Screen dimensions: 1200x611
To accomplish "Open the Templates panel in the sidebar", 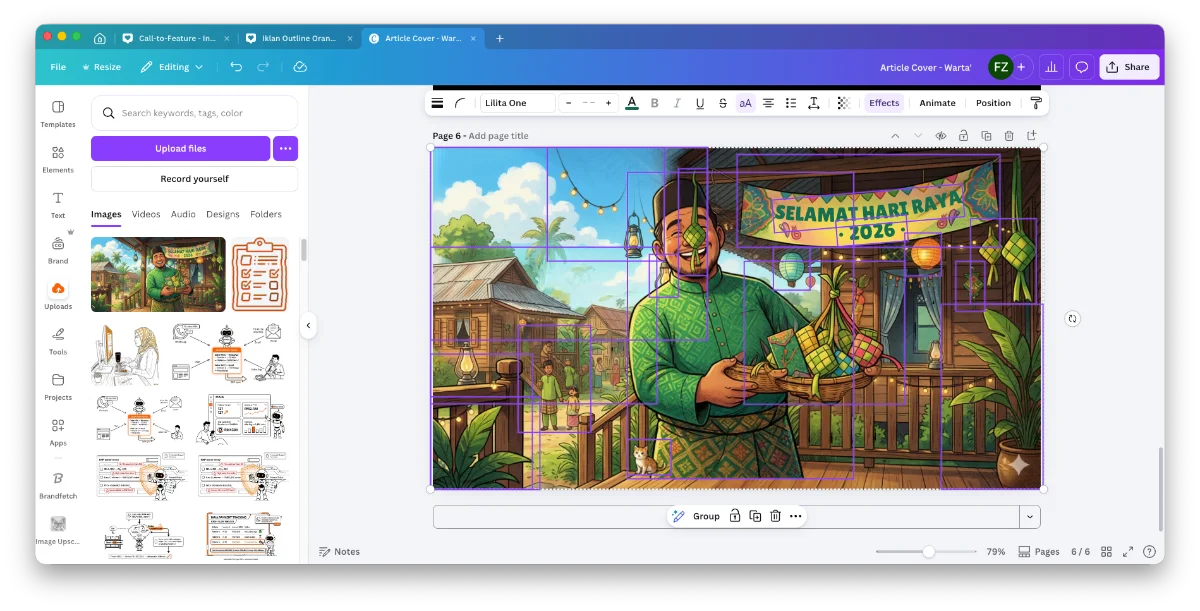I will tap(58, 114).
